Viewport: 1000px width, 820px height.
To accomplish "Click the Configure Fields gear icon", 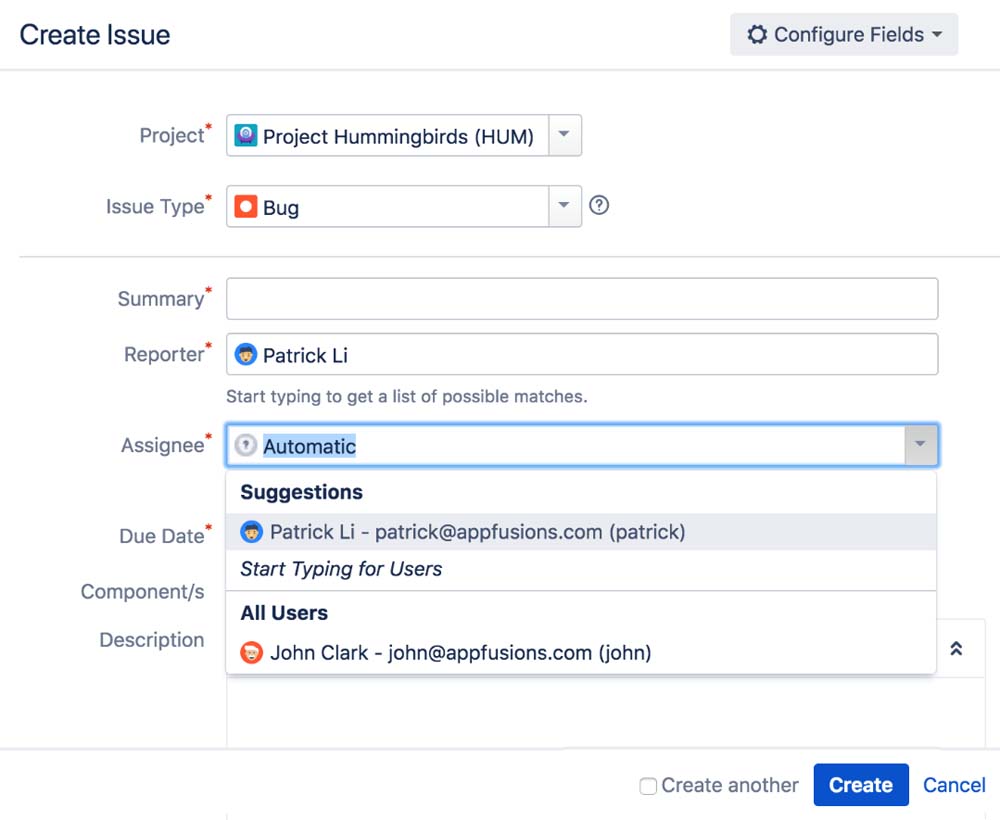I will (x=757, y=35).
